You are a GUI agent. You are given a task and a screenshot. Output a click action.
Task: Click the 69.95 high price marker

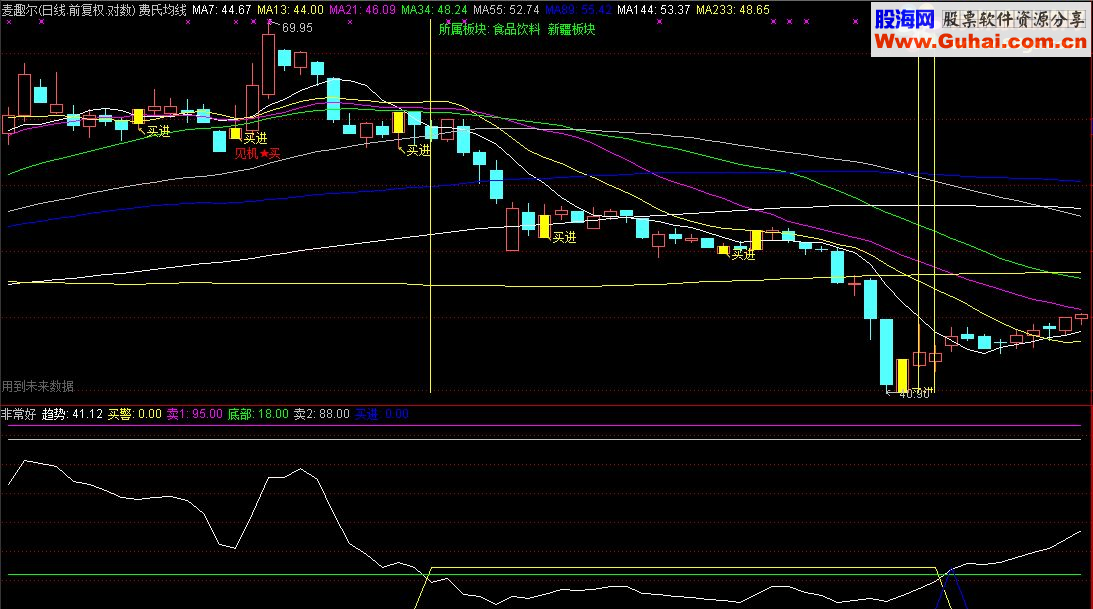298,28
